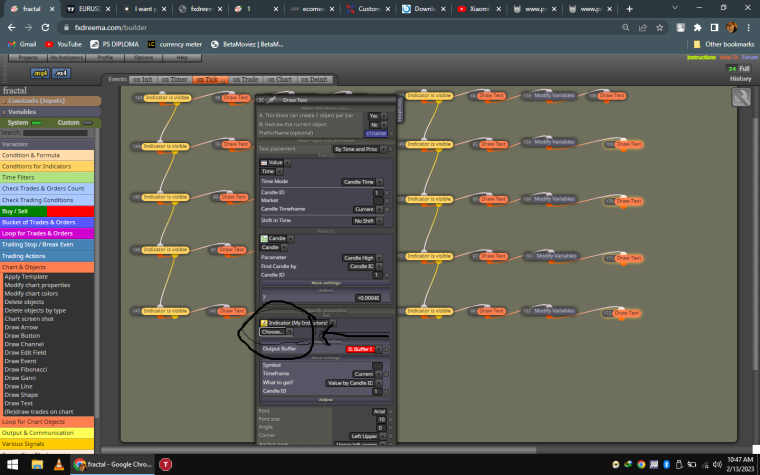Open the Parameter Candle High dropdown
Screen dimensions: 760x475
(362, 258)
